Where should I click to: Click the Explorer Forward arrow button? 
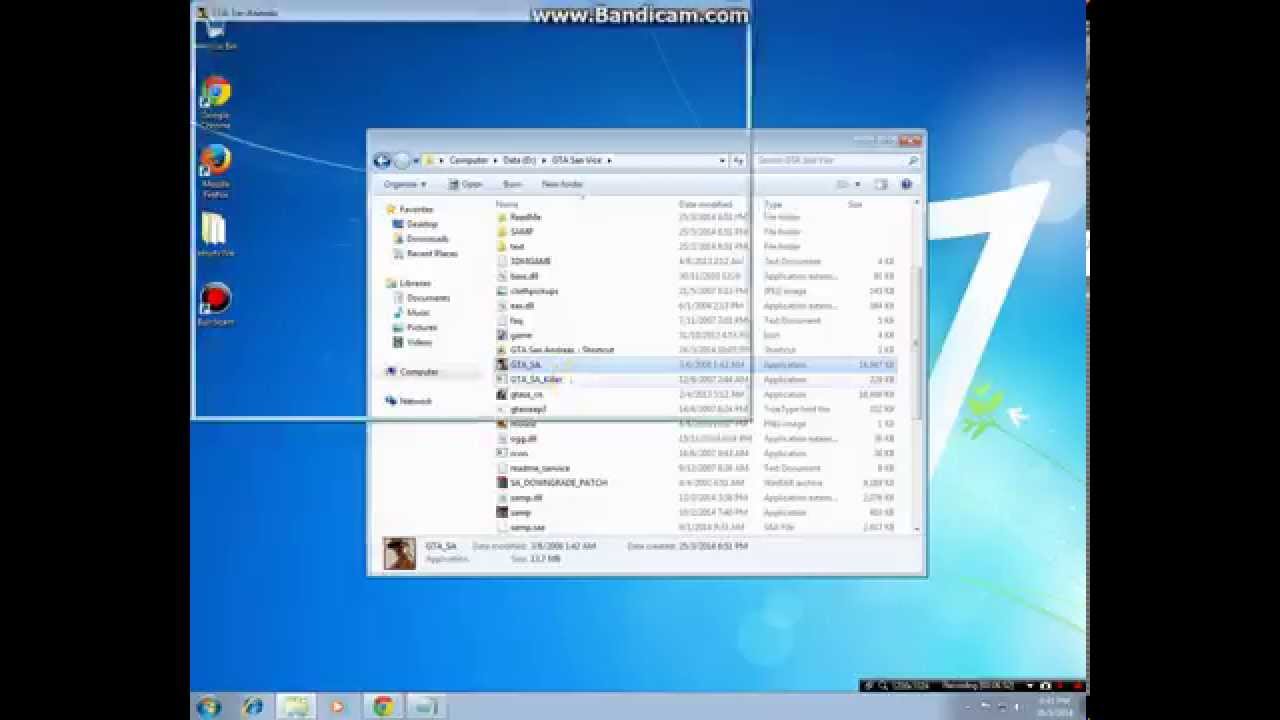(x=401, y=160)
